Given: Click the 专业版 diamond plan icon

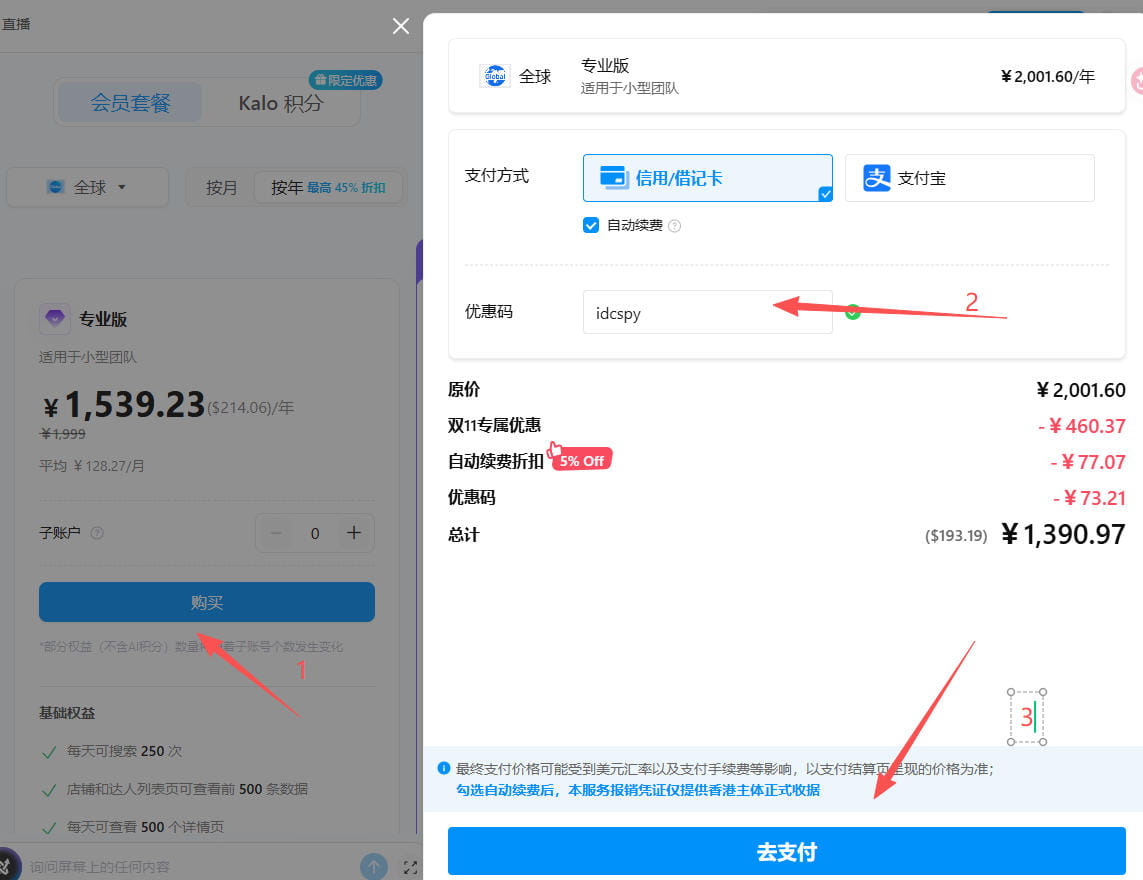Looking at the screenshot, I should (x=55, y=319).
